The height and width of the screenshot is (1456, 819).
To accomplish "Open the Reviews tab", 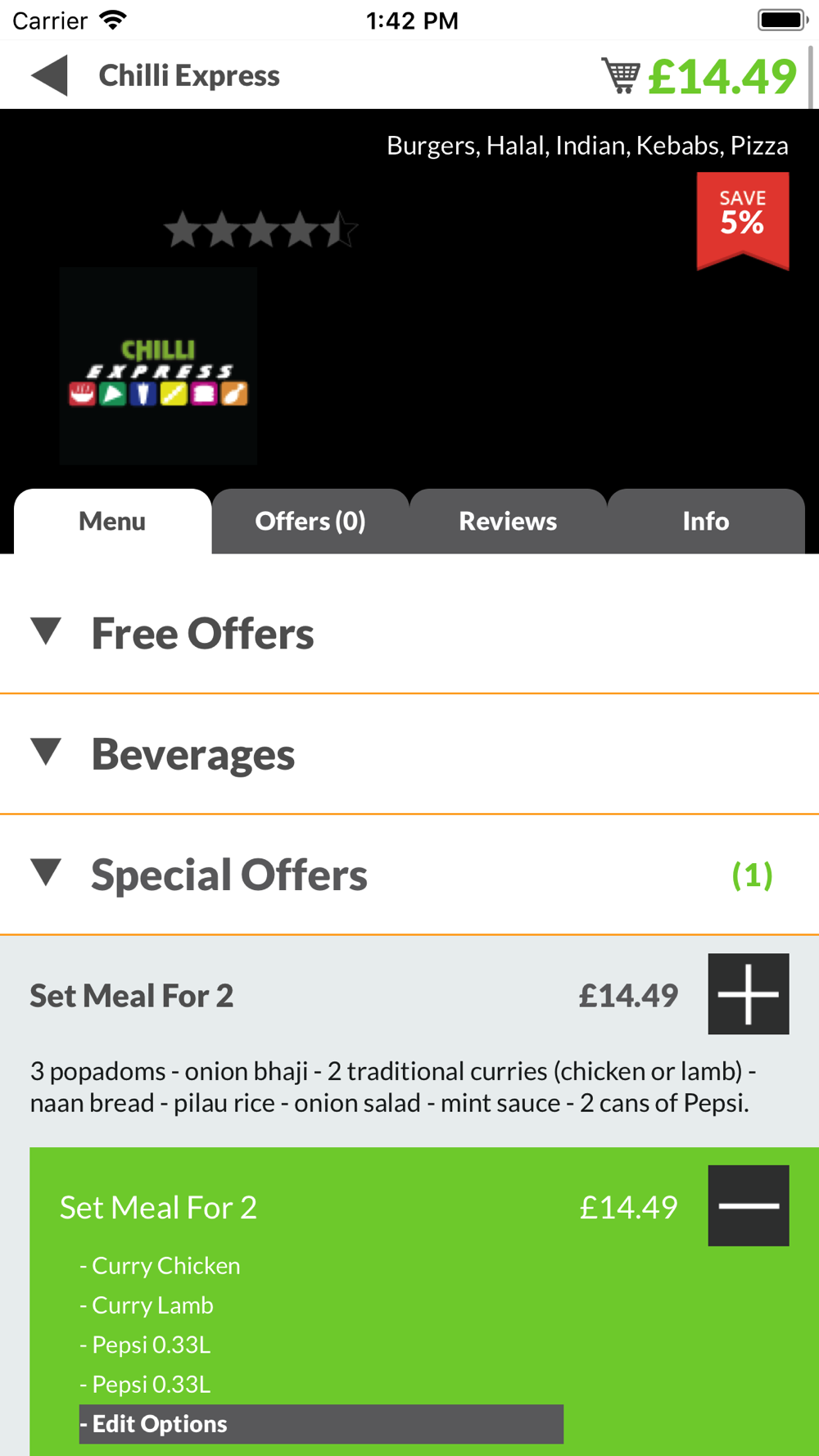I will click(508, 521).
